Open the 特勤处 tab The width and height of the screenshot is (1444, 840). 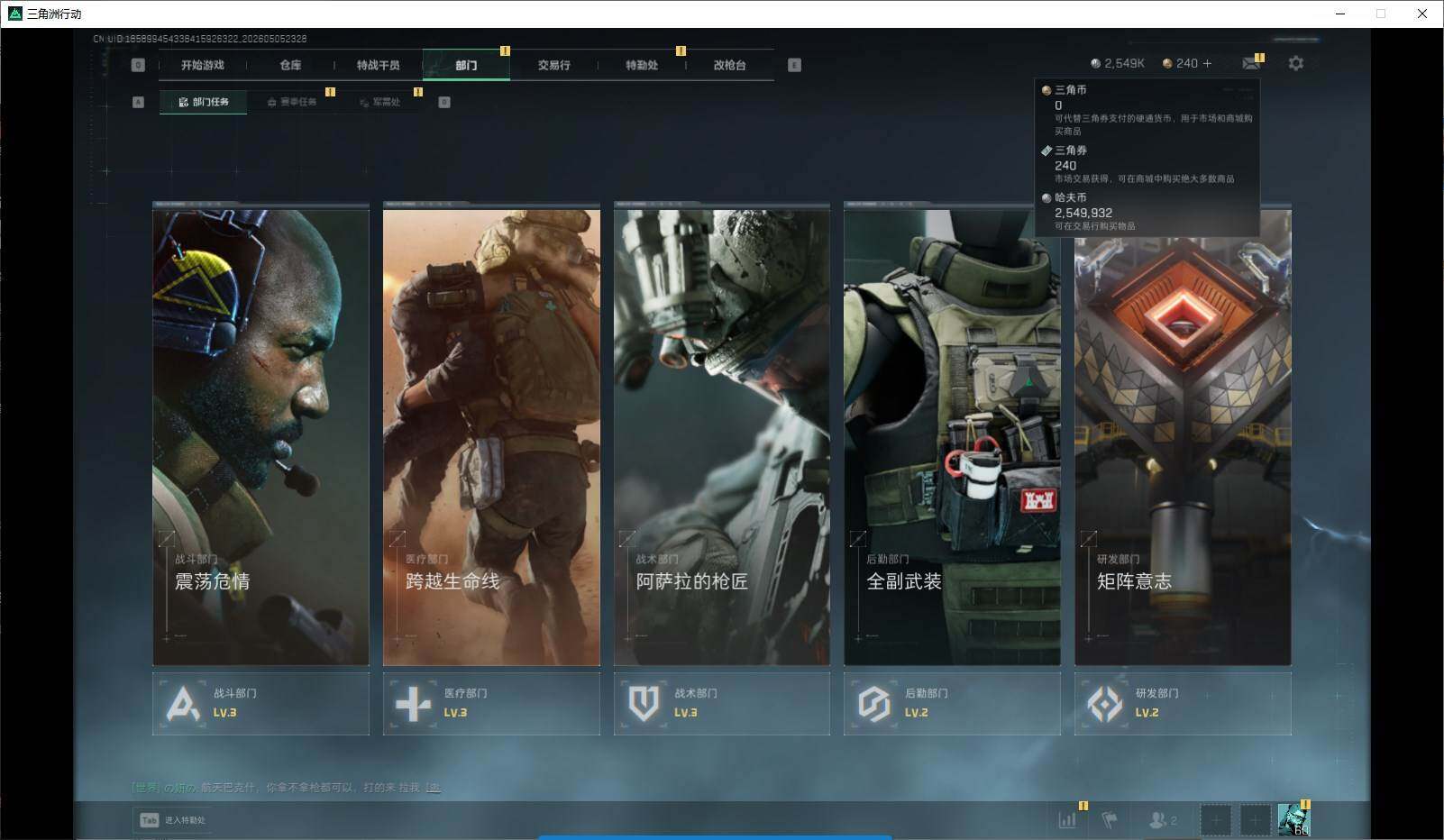642,65
